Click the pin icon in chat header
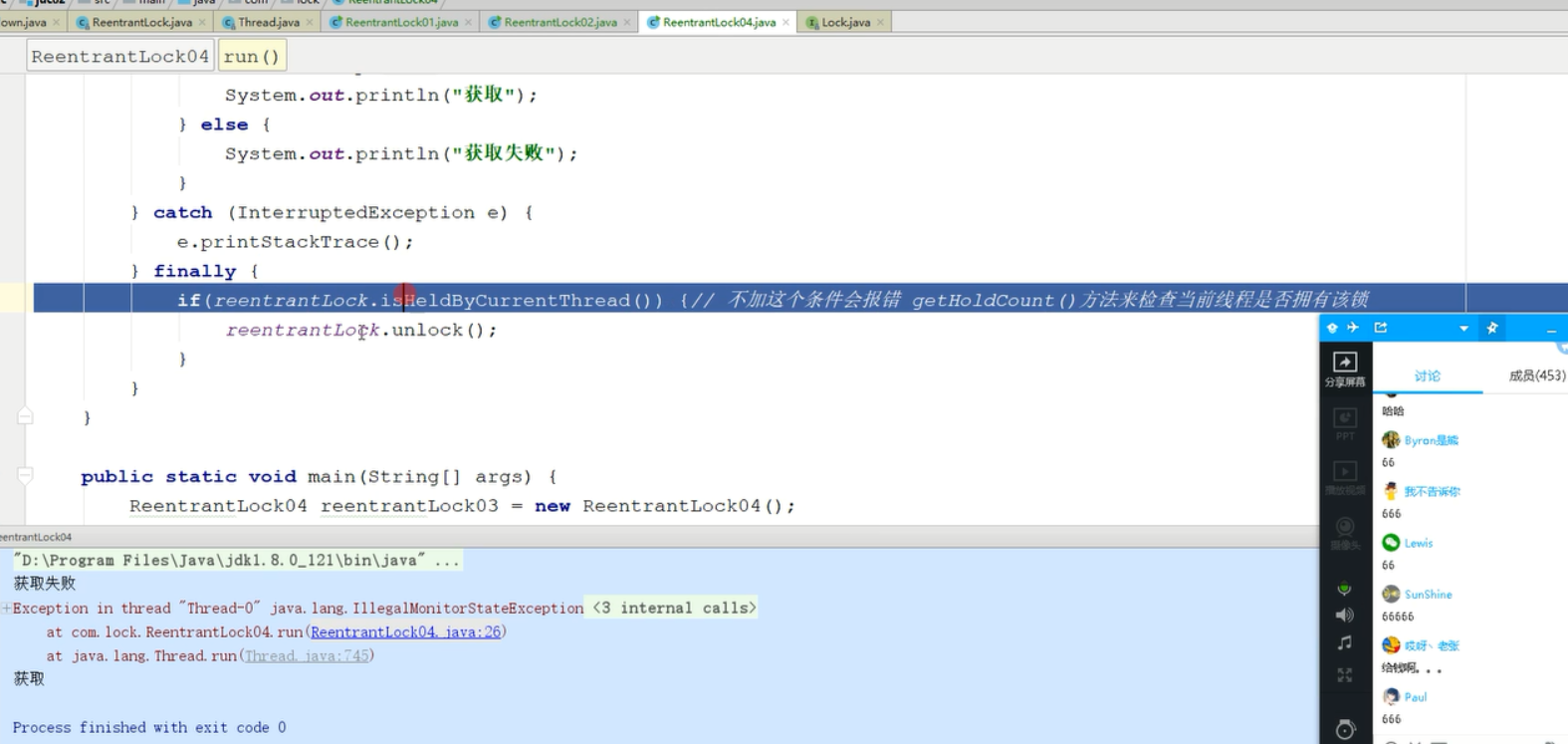The height and width of the screenshot is (744, 1568). click(1492, 328)
